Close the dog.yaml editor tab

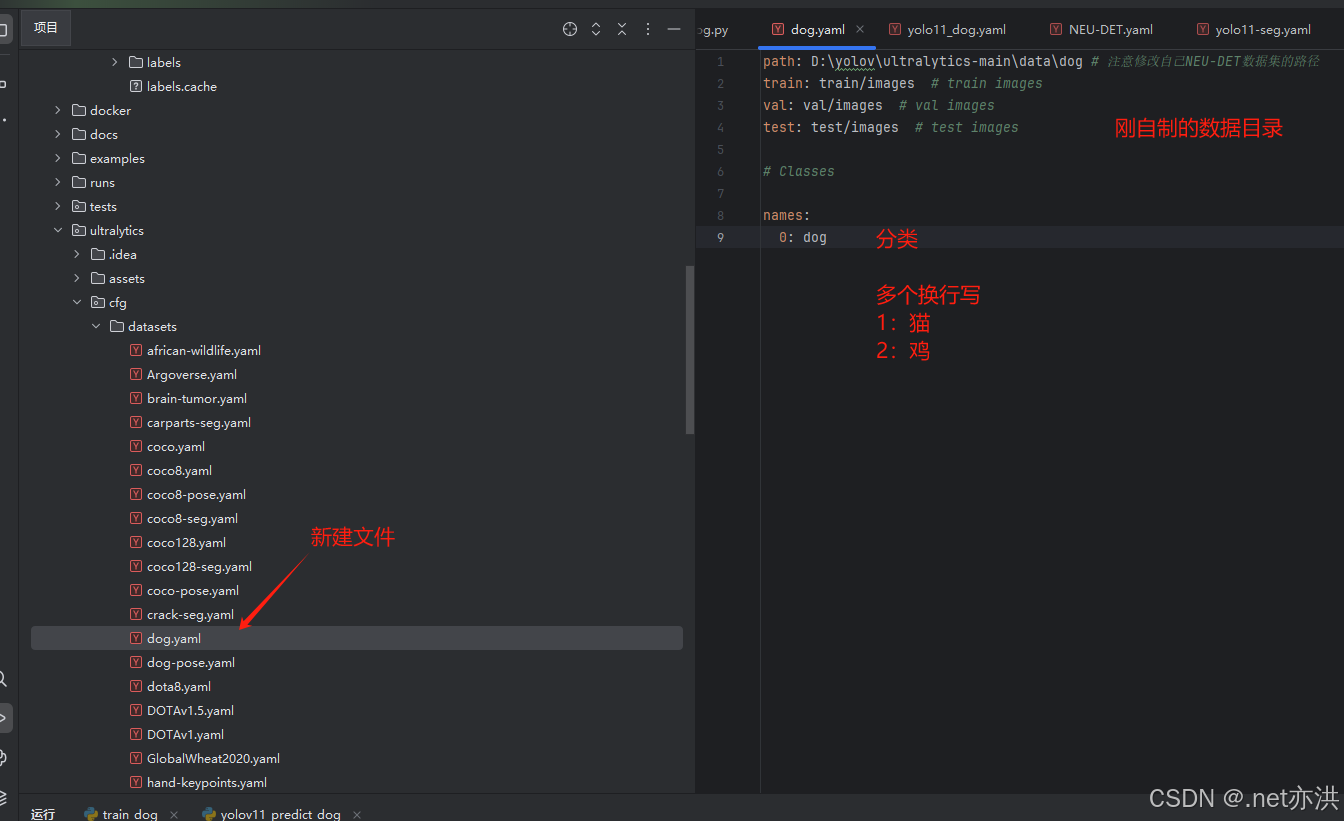[x=859, y=29]
